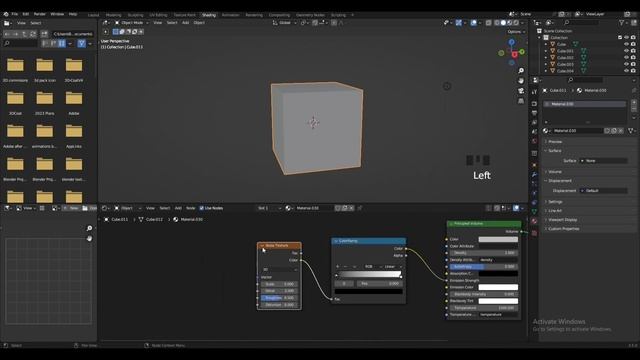Open the Object Data mesh properties tab
640x360 pixels.
click(534, 211)
